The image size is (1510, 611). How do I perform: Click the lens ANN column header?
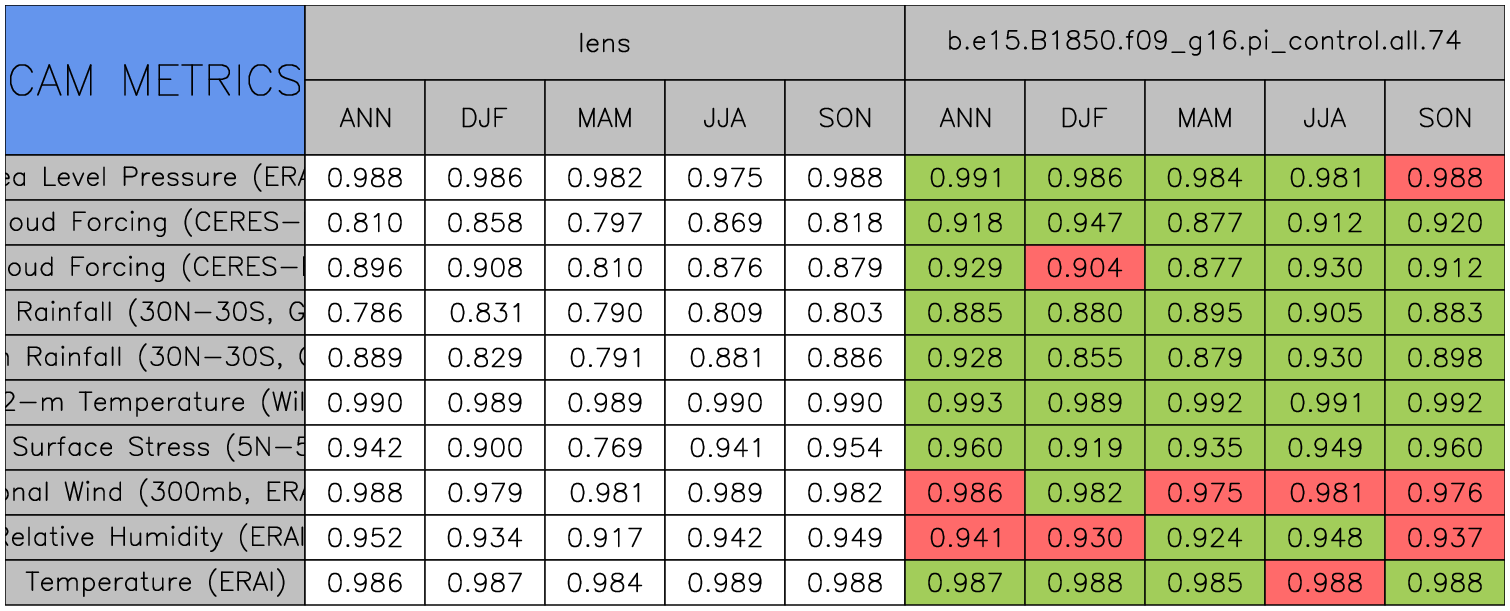pos(365,118)
